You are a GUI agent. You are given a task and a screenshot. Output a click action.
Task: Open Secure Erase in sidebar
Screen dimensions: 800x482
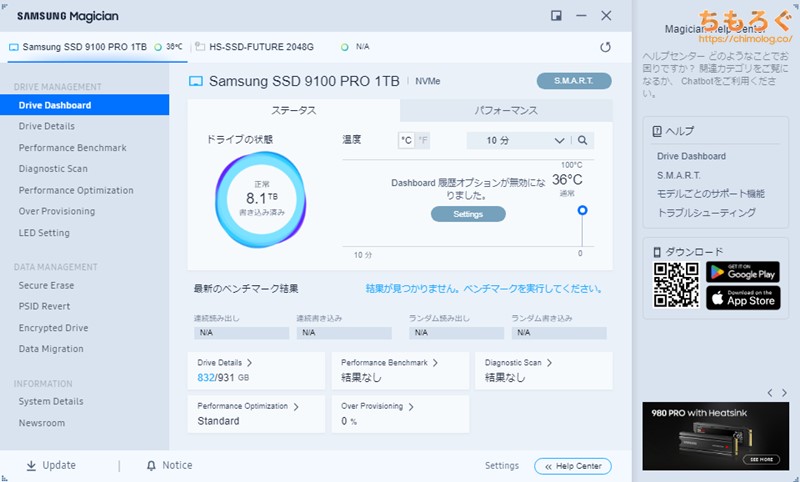[46, 285]
